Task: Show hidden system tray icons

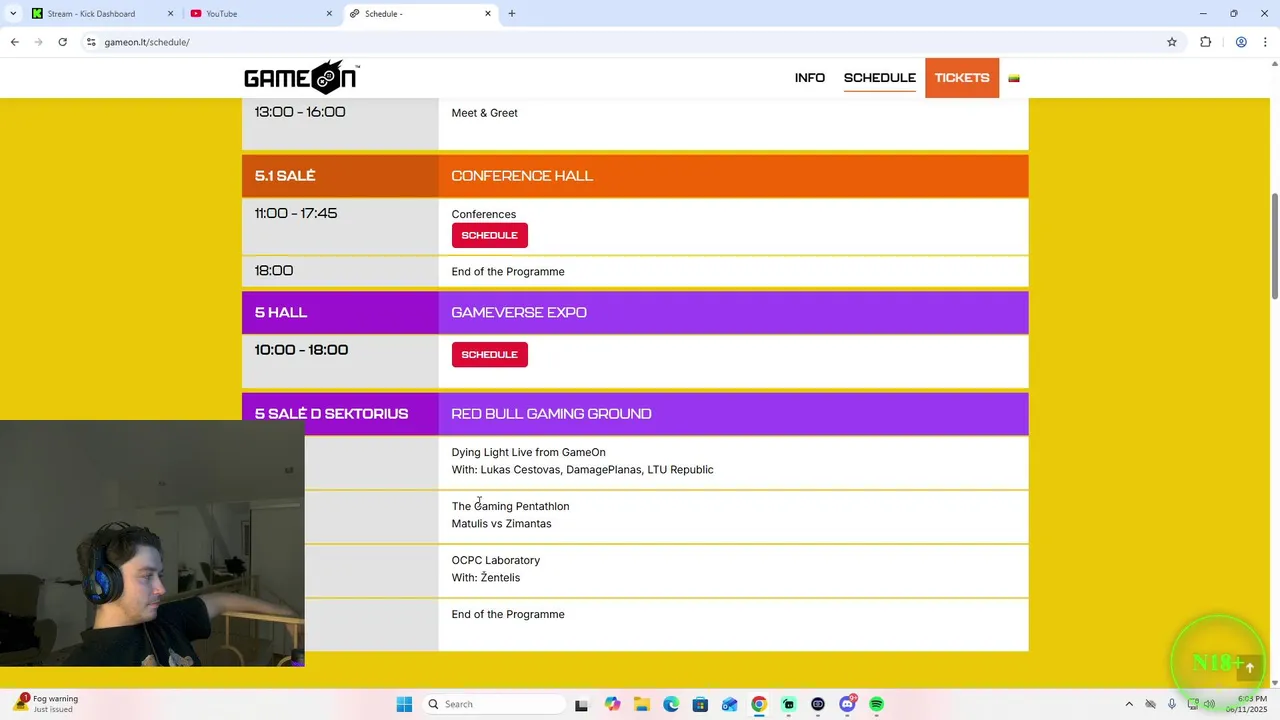Action: pyautogui.click(x=1129, y=704)
